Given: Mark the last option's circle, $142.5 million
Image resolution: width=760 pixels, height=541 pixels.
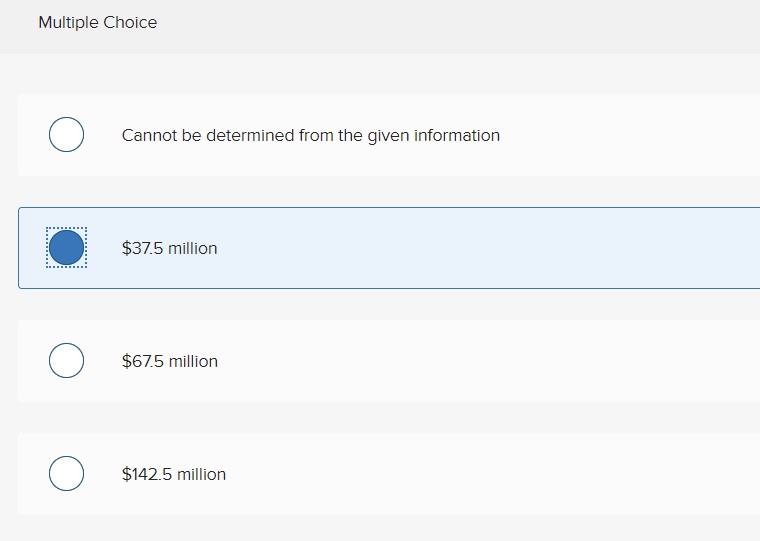Looking at the screenshot, I should (66, 474).
